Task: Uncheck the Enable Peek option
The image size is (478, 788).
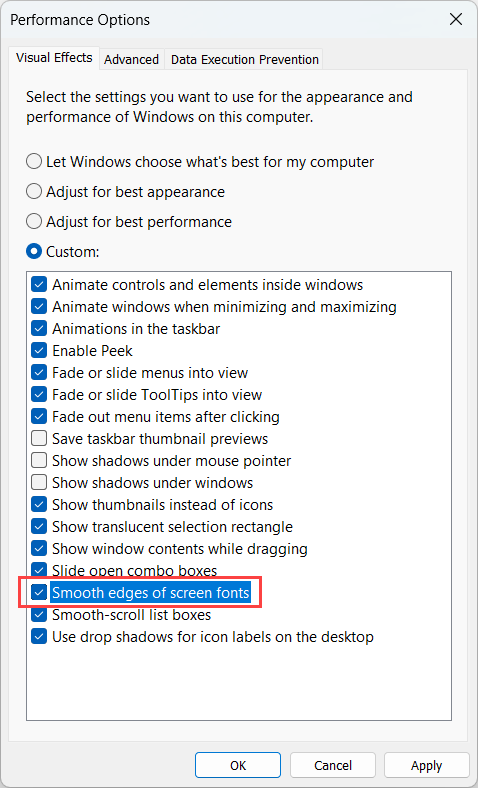Action: click(39, 351)
